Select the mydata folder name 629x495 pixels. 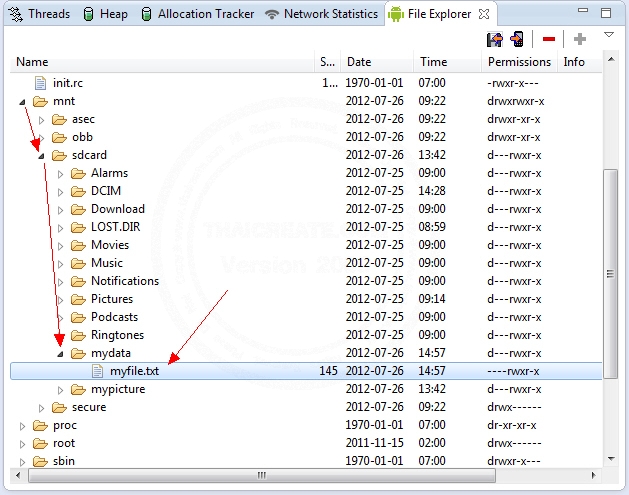(x=111, y=353)
